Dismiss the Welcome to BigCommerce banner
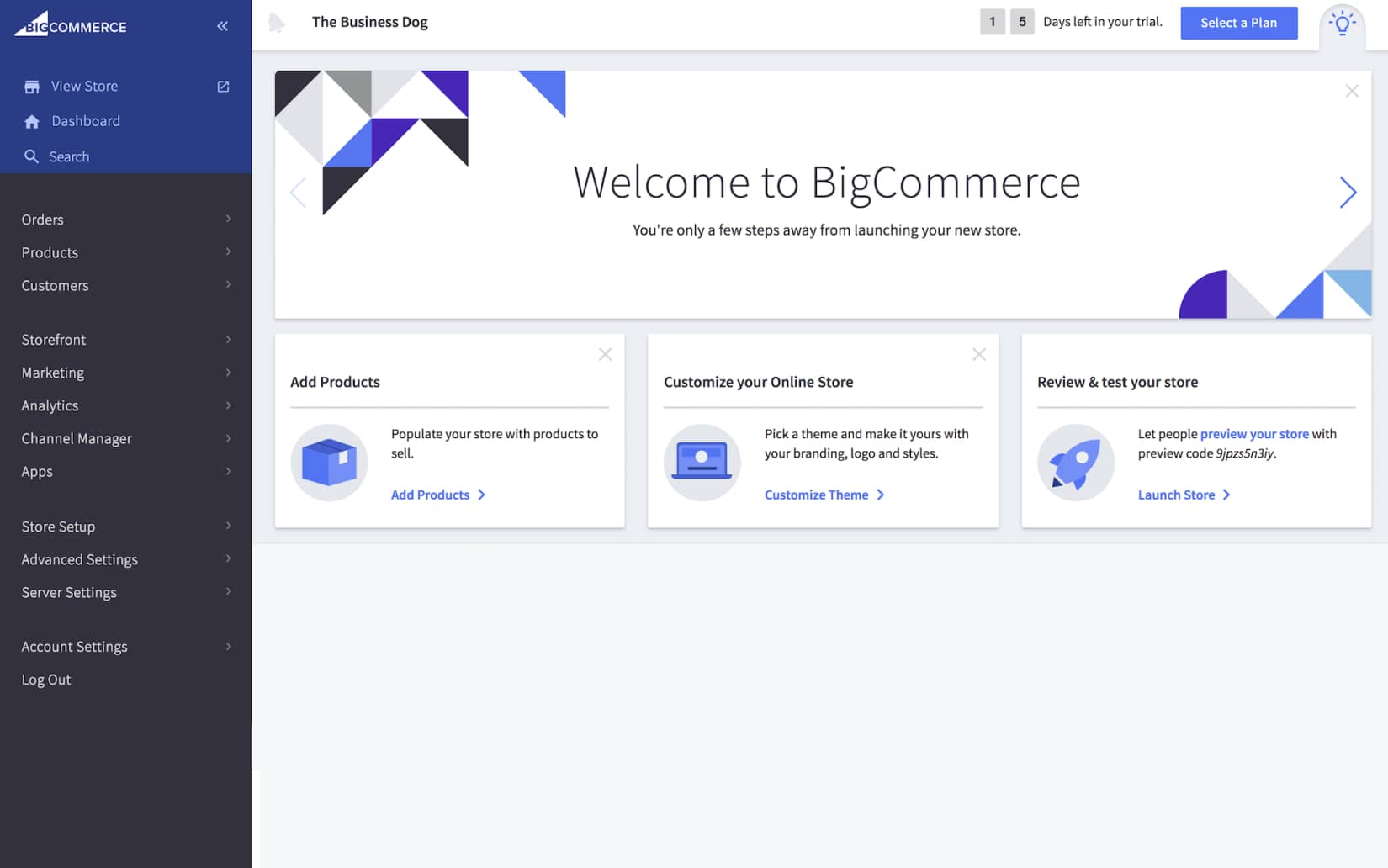Screen dimensions: 1388x868 pos(1352,90)
